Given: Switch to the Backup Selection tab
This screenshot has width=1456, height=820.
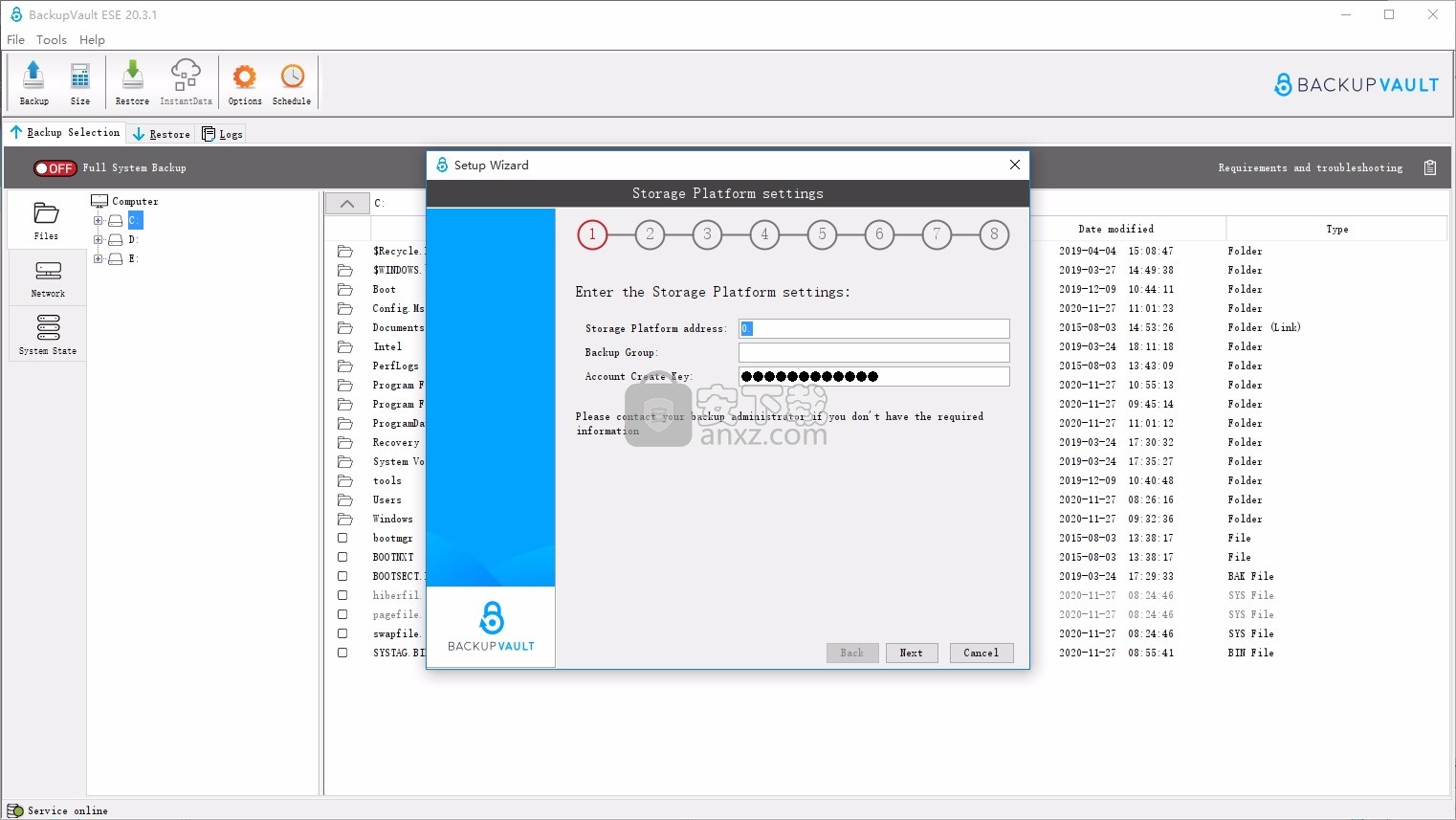Looking at the screenshot, I should (x=65, y=132).
